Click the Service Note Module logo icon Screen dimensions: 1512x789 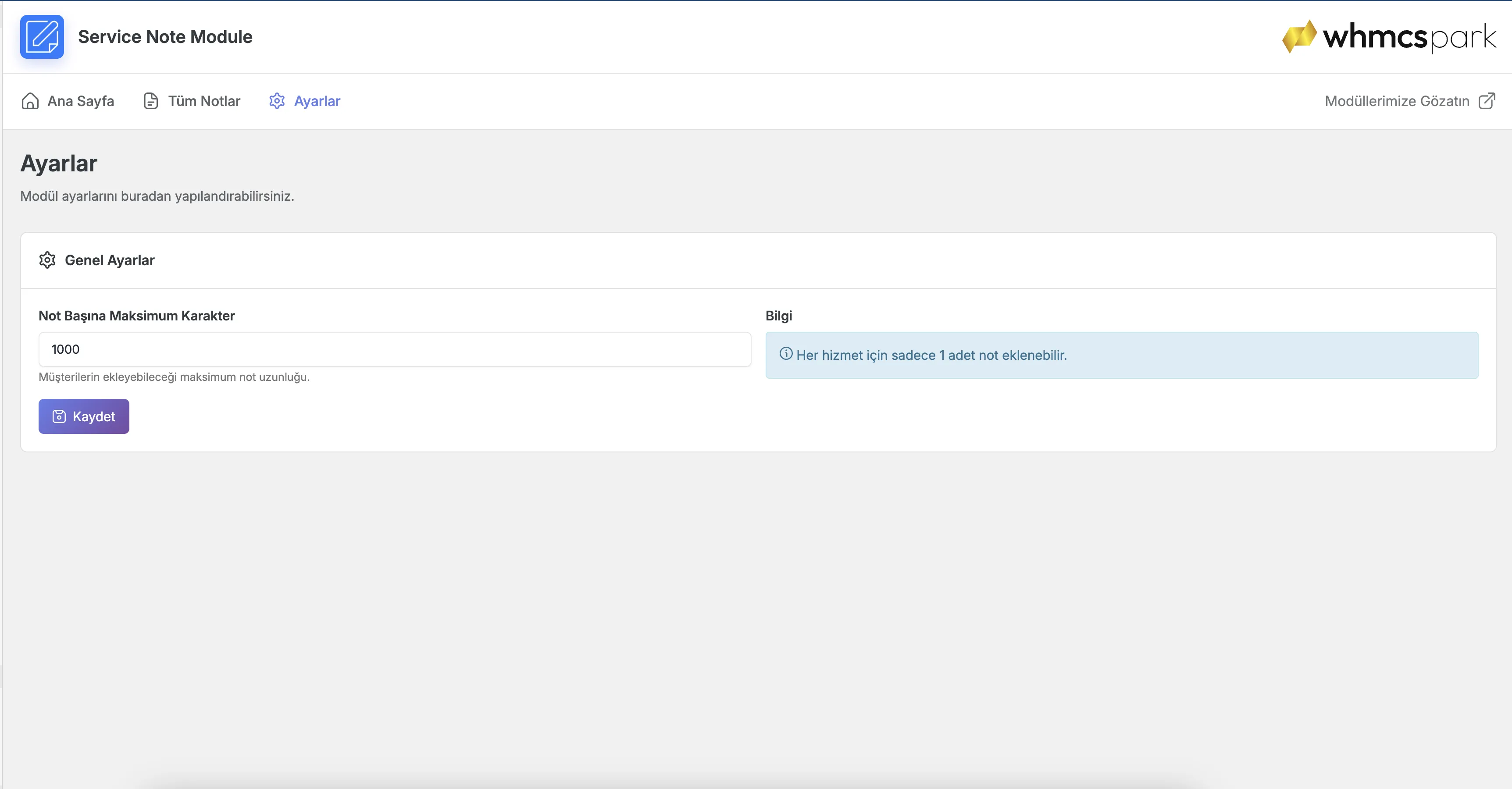(42, 36)
